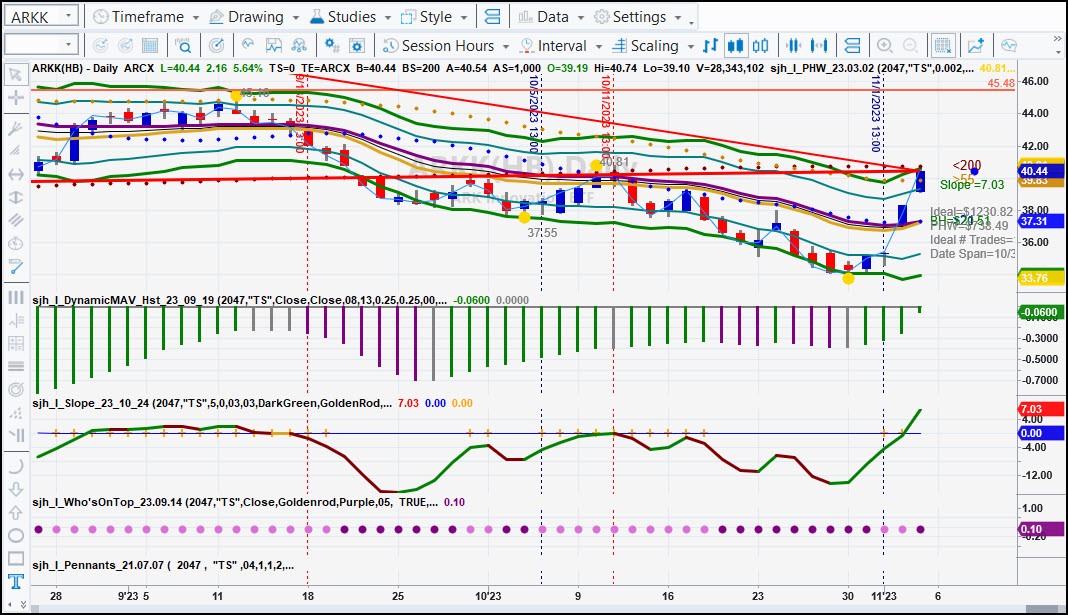1068x615 pixels.
Task: Select the ellipse drawing tool
Action: point(15,535)
